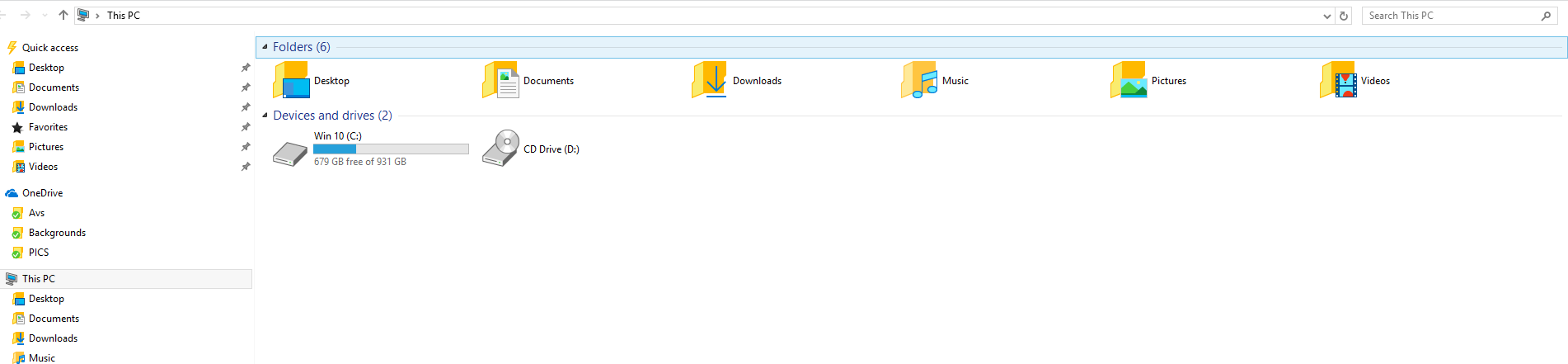Image resolution: width=1568 pixels, height=364 pixels.
Task: Click the search magnifier icon
Action: pos(1547,16)
